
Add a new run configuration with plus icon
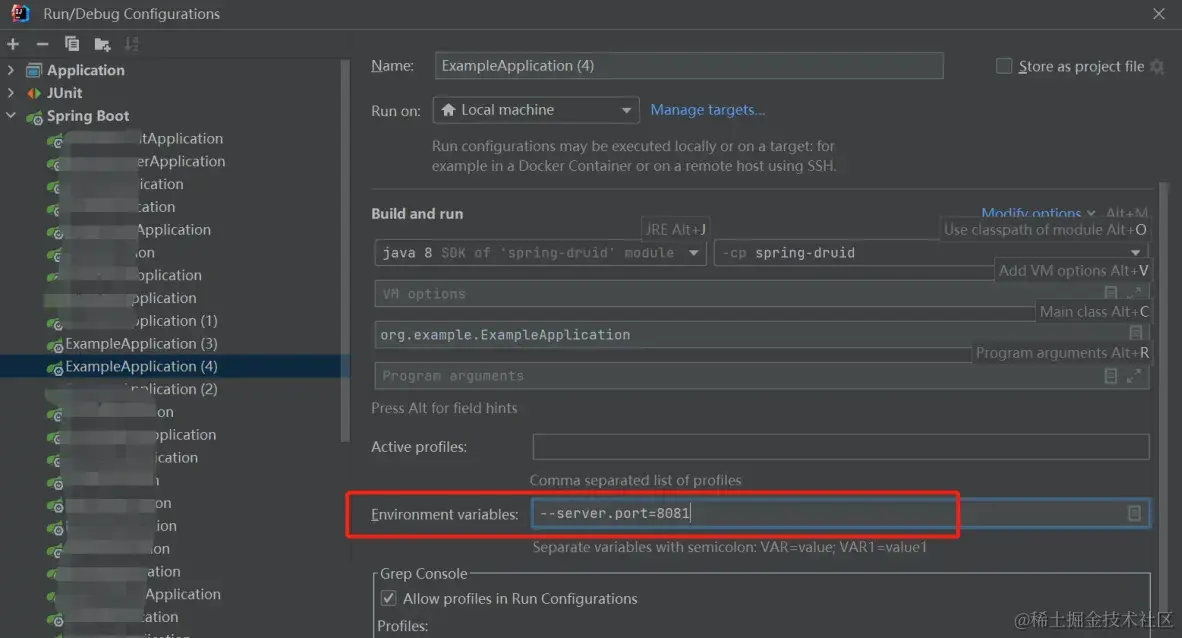[x=13, y=44]
